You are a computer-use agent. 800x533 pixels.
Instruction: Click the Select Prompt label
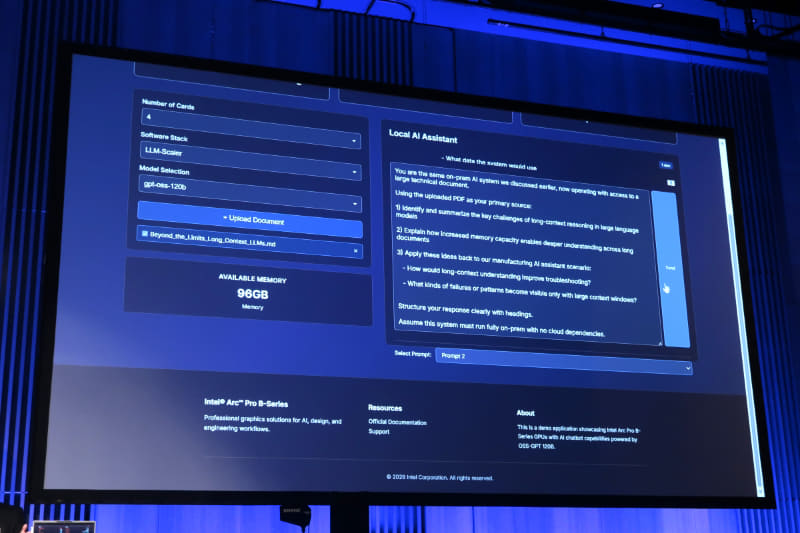[x=412, y=353]
